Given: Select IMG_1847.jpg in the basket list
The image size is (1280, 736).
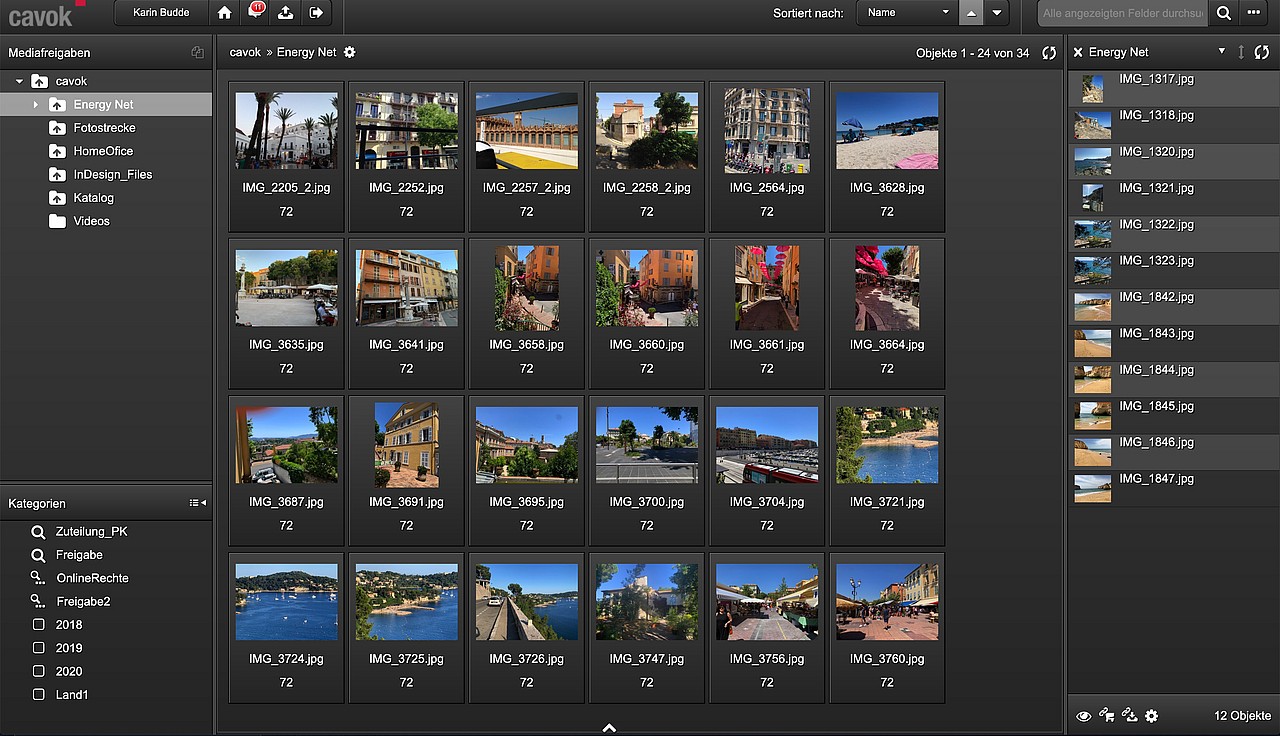Looking at the screenshot, I should [x=1174, y=488].
